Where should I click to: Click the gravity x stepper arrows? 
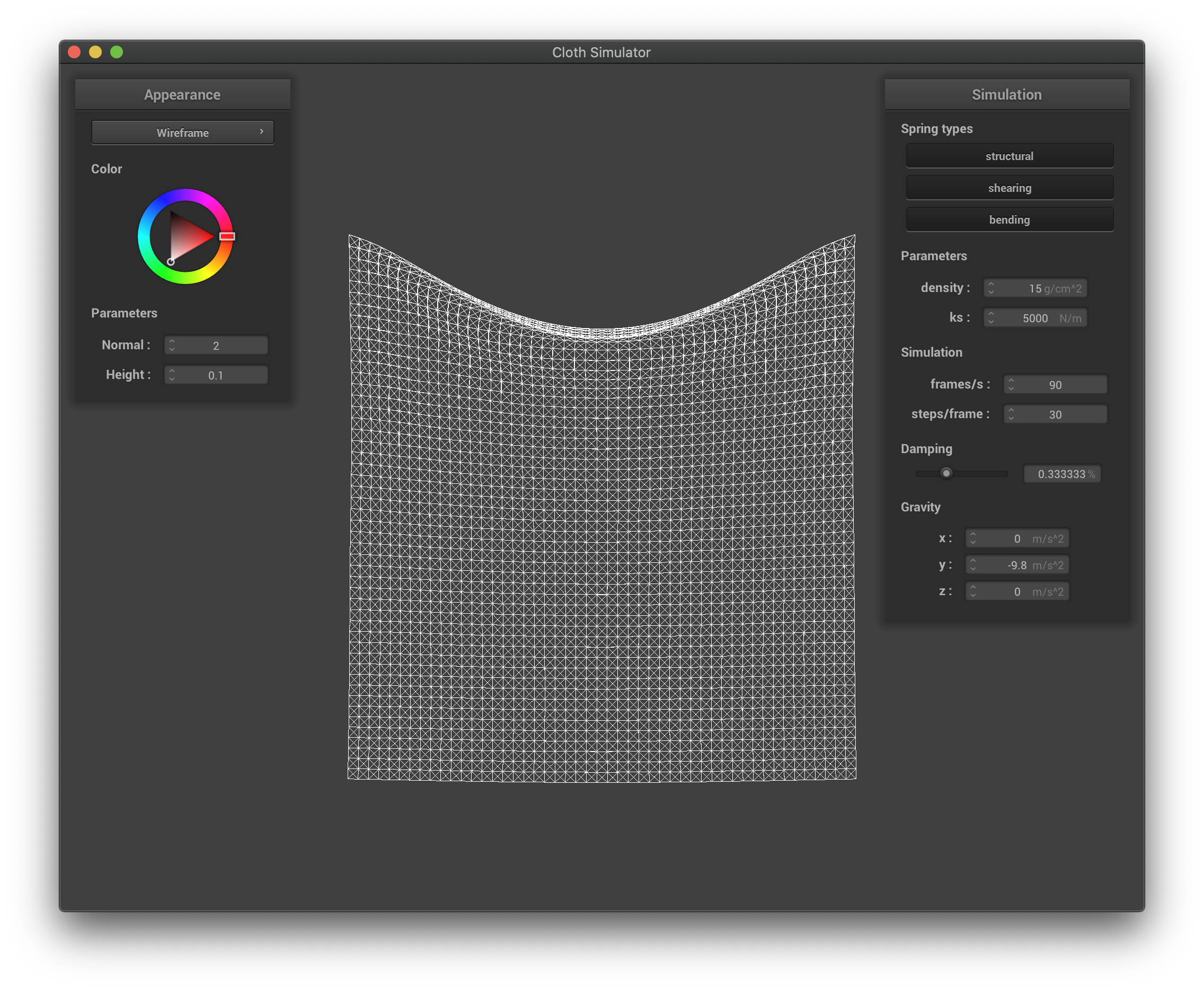point(973,538)
